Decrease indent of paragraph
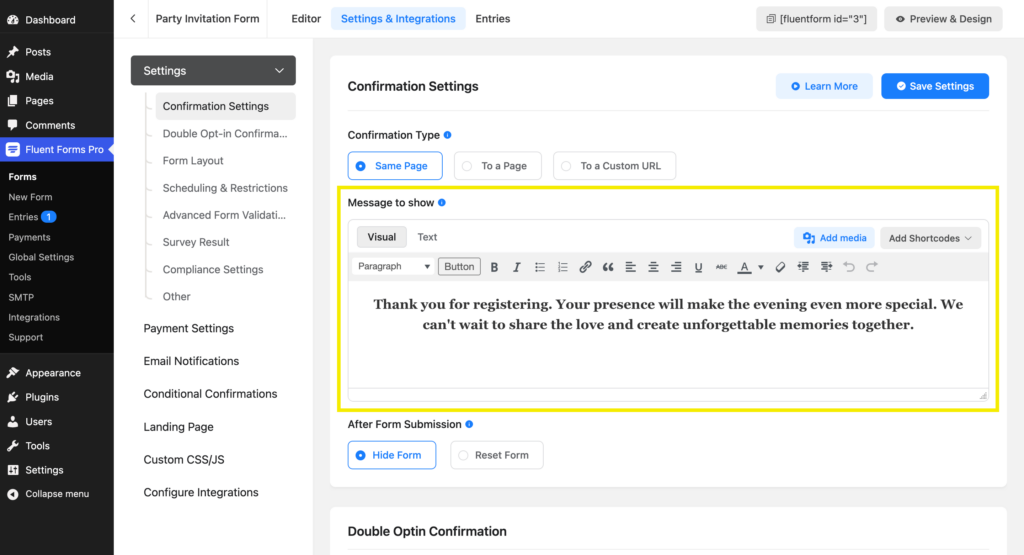 803,267
